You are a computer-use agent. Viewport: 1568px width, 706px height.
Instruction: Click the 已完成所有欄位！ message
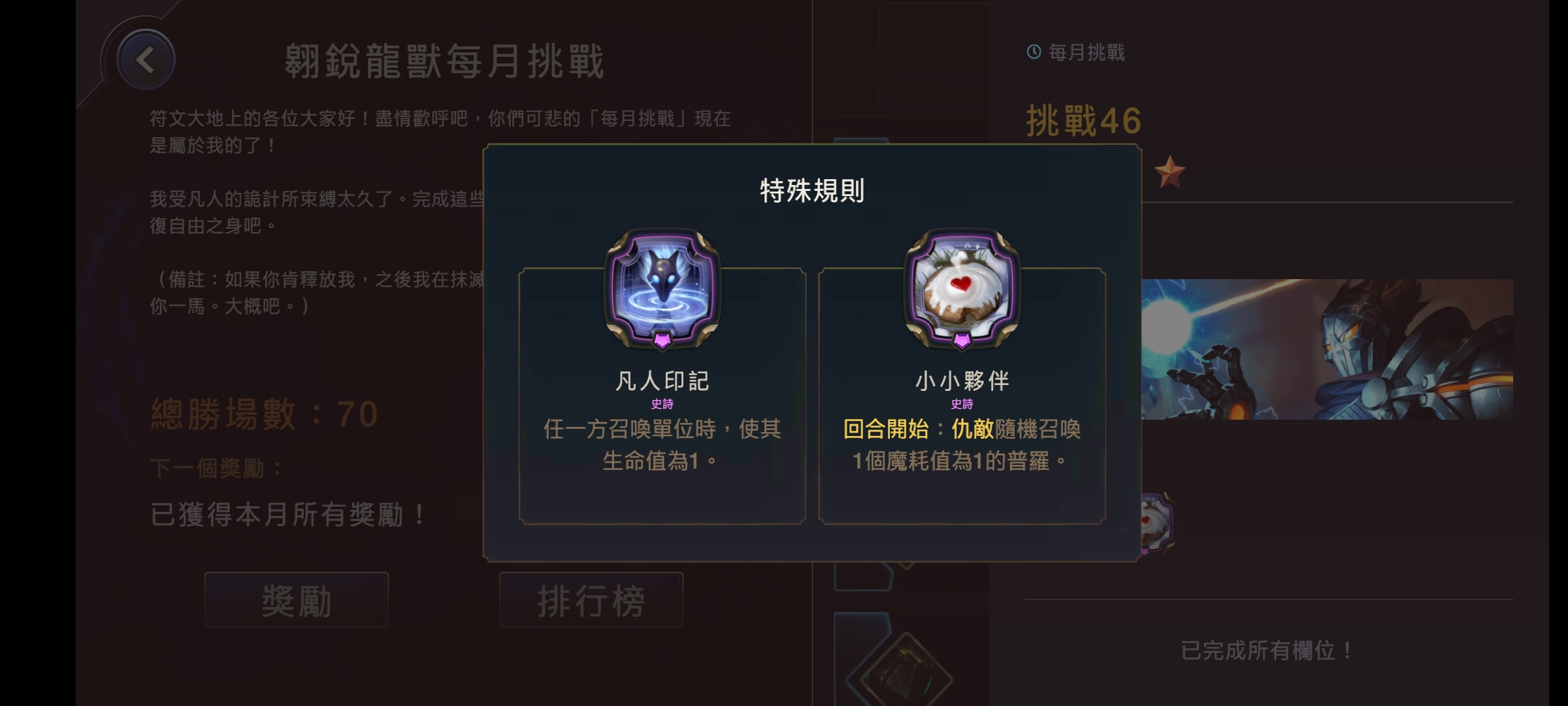1267,650
